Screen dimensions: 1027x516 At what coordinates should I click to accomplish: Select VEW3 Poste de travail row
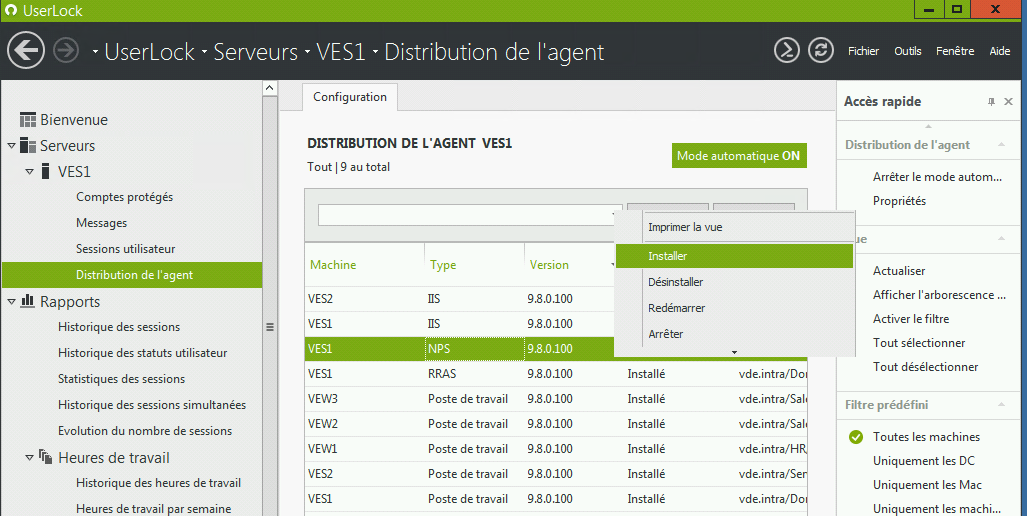pyautogui.click(x=556, y=399)
